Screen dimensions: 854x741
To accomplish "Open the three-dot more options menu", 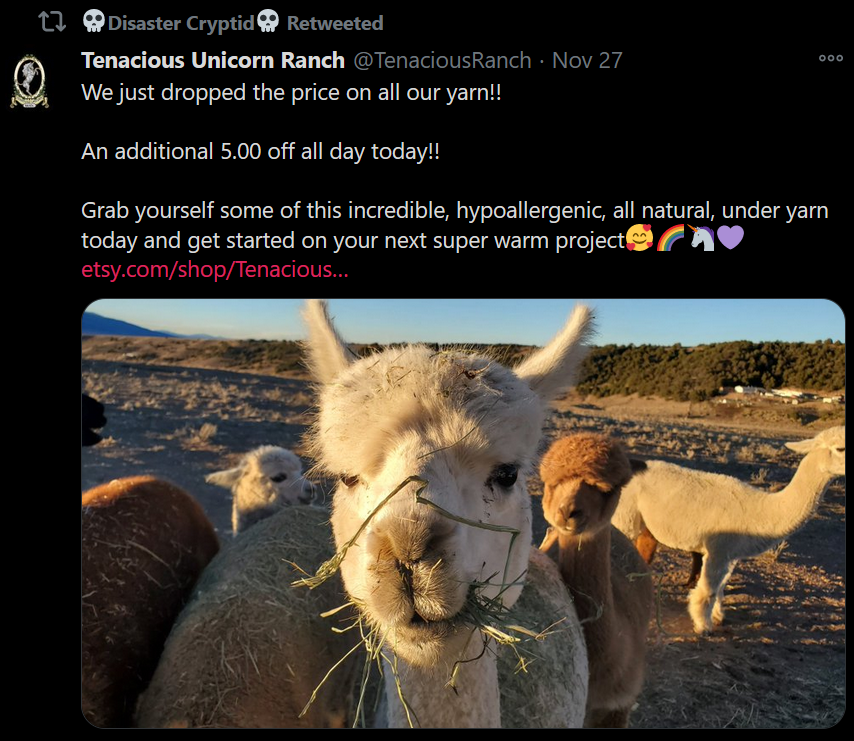I will coord(831,58).
